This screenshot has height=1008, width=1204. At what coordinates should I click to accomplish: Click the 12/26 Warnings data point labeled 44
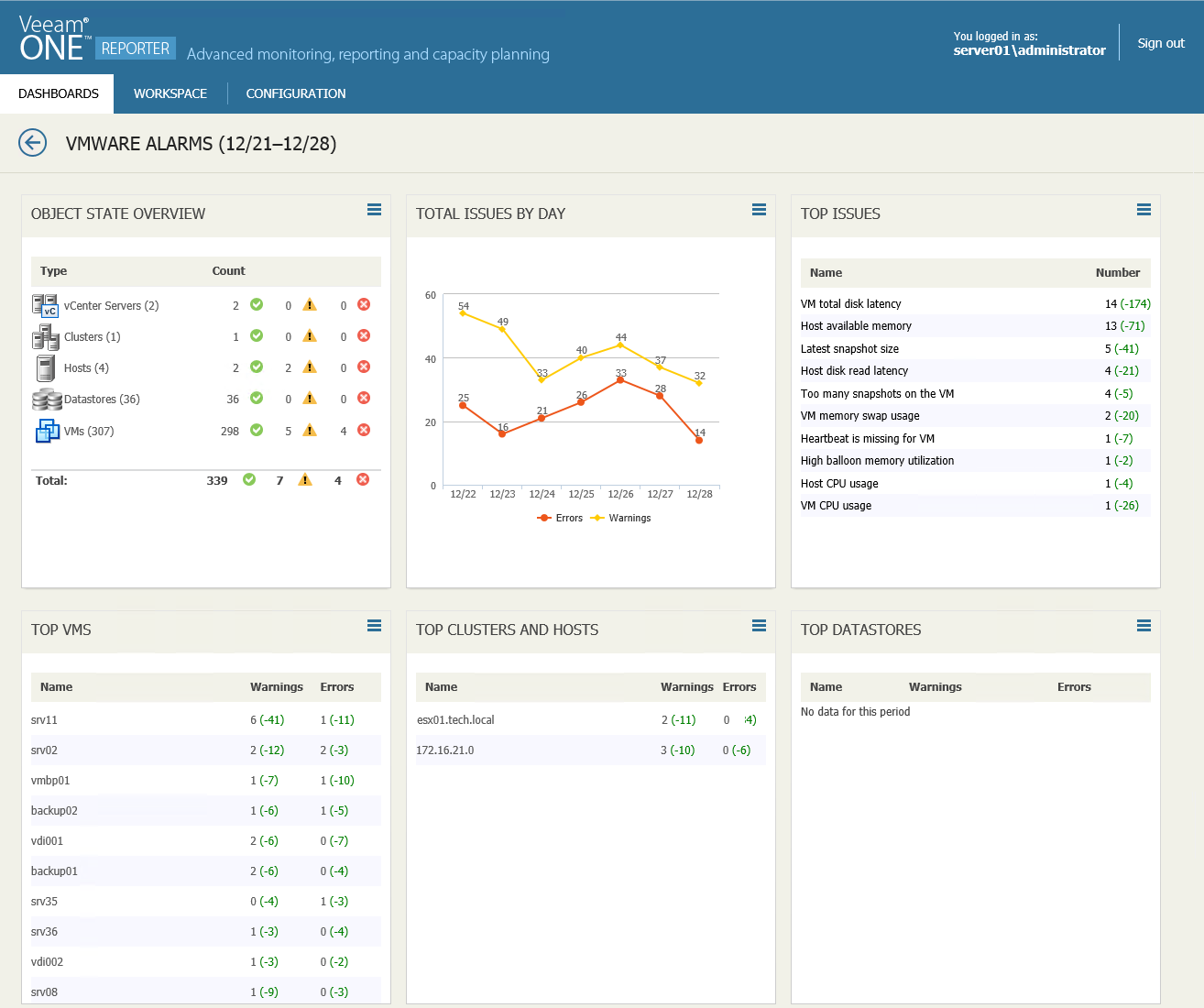pyautogui.click(x=620, y=345)
